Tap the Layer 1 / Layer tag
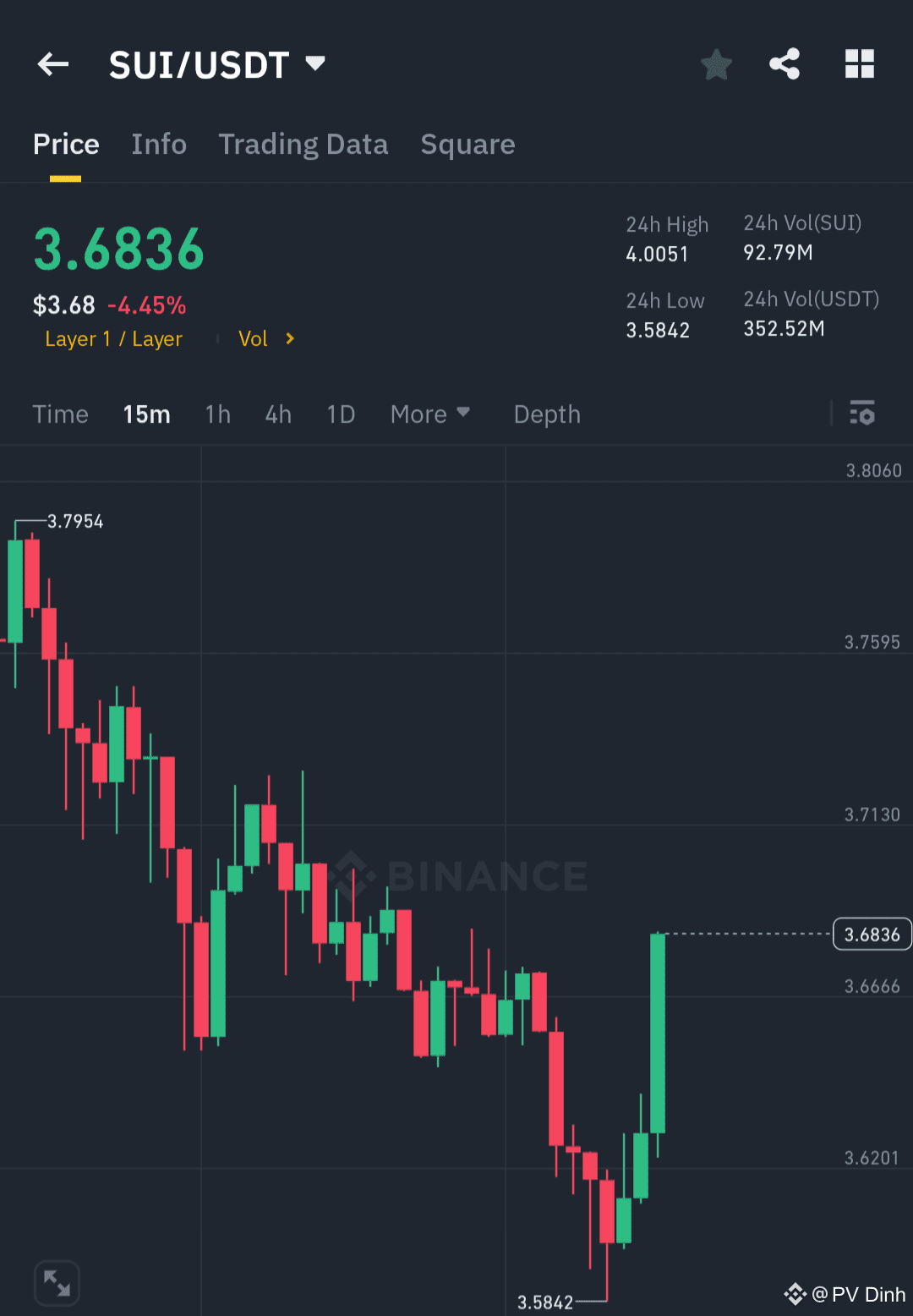 point(113,339)
